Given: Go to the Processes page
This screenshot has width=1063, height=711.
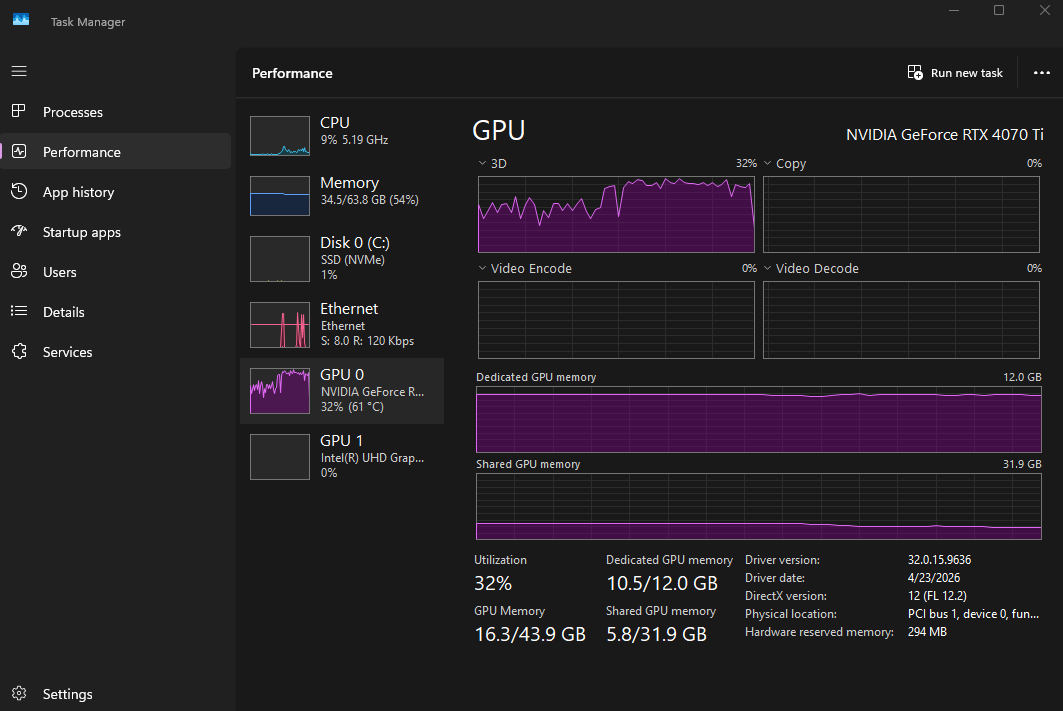Looking at the screenshot, I should point(115,111).
